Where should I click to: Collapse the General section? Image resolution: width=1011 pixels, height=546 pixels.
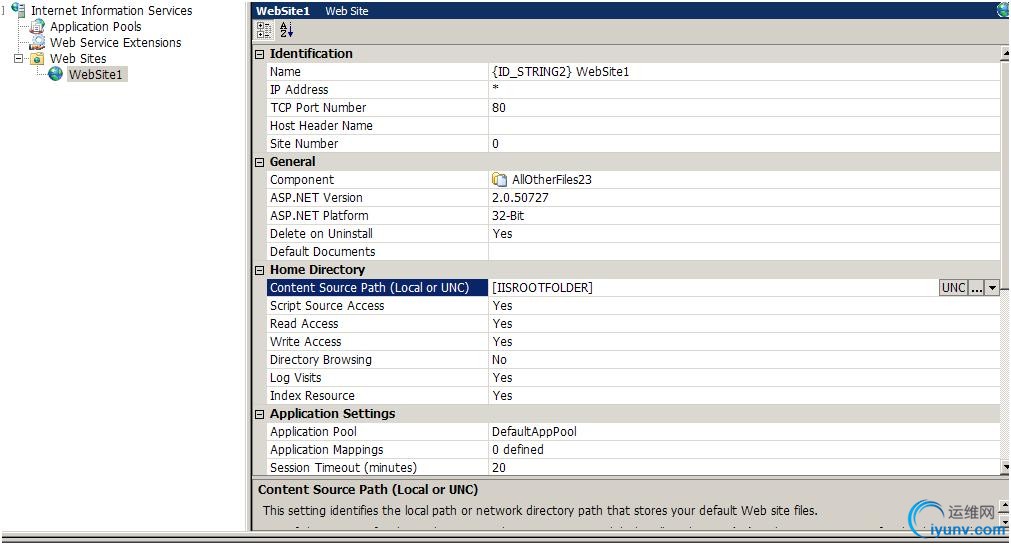[259, 162]
